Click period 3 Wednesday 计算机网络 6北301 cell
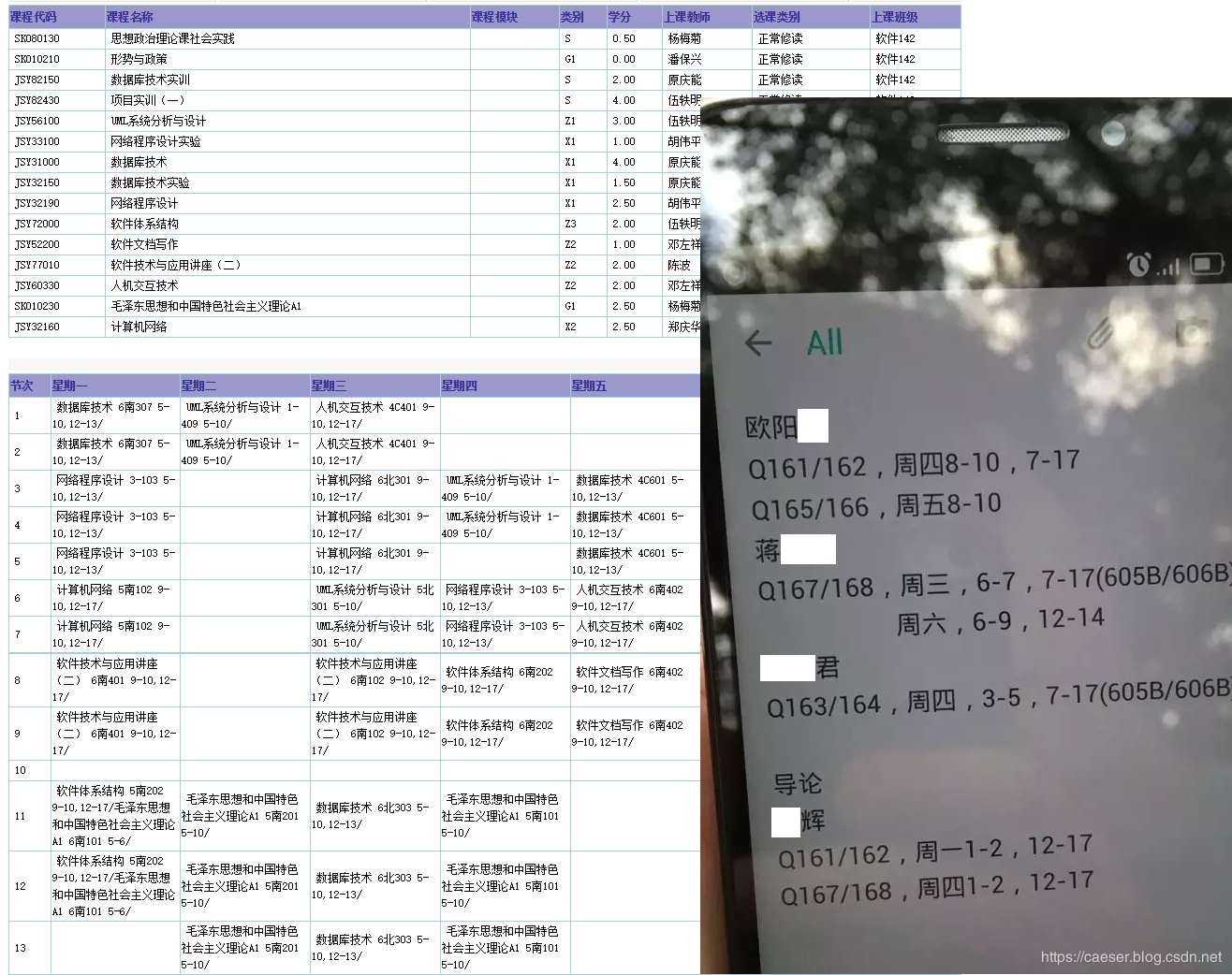This screenshot has width=1232, height=975. point(374,488)
